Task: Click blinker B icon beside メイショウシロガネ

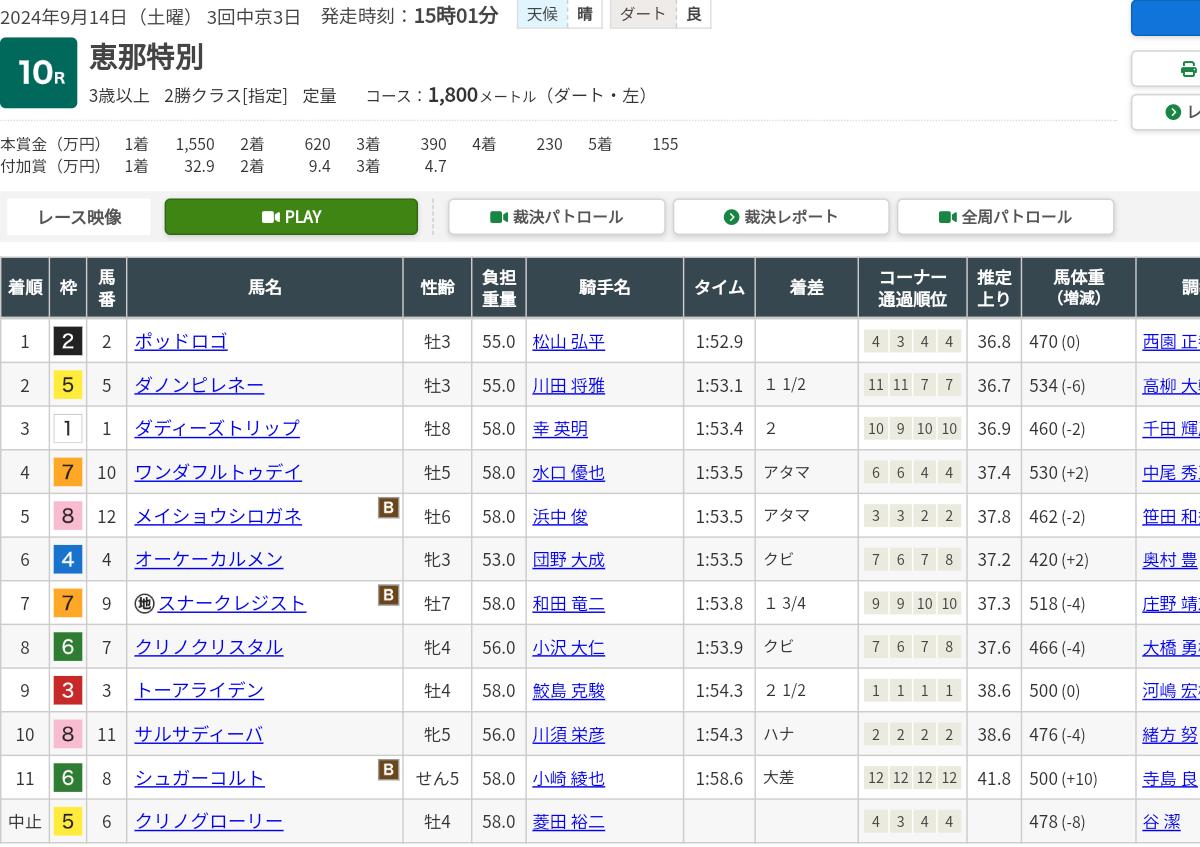Action: 388,508
